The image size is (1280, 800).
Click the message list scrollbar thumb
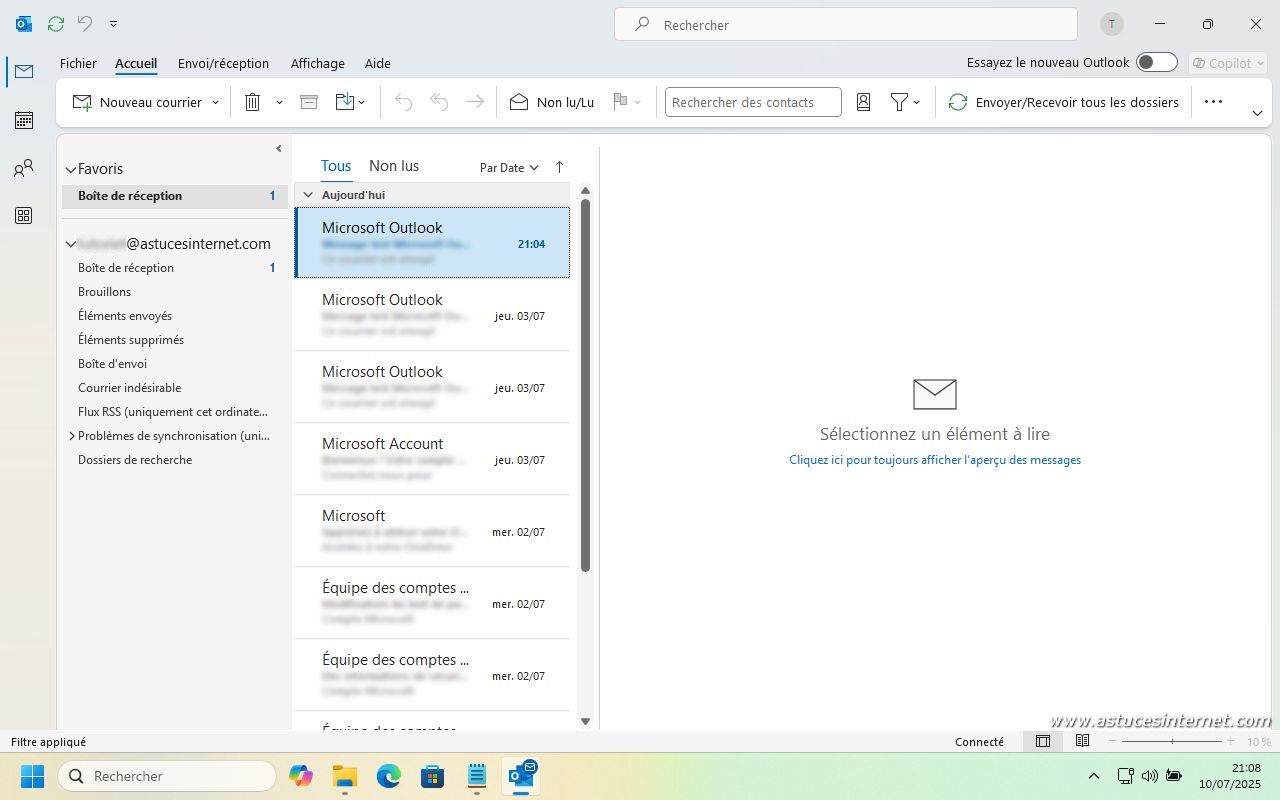pyautogui.click(x=585, y=385)
